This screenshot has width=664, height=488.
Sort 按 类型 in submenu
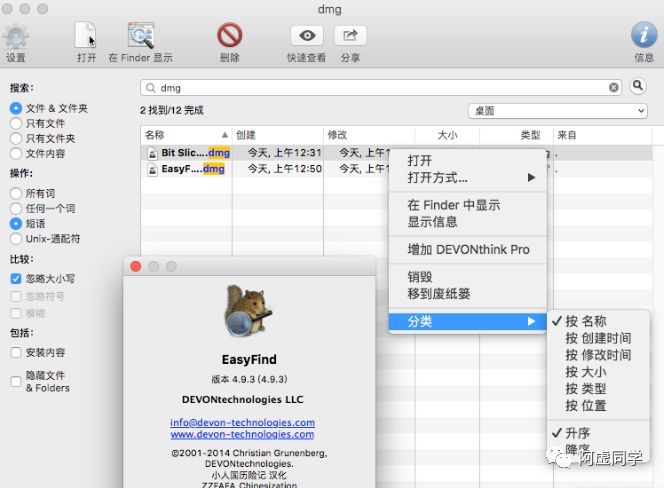[x=586, y=389]
